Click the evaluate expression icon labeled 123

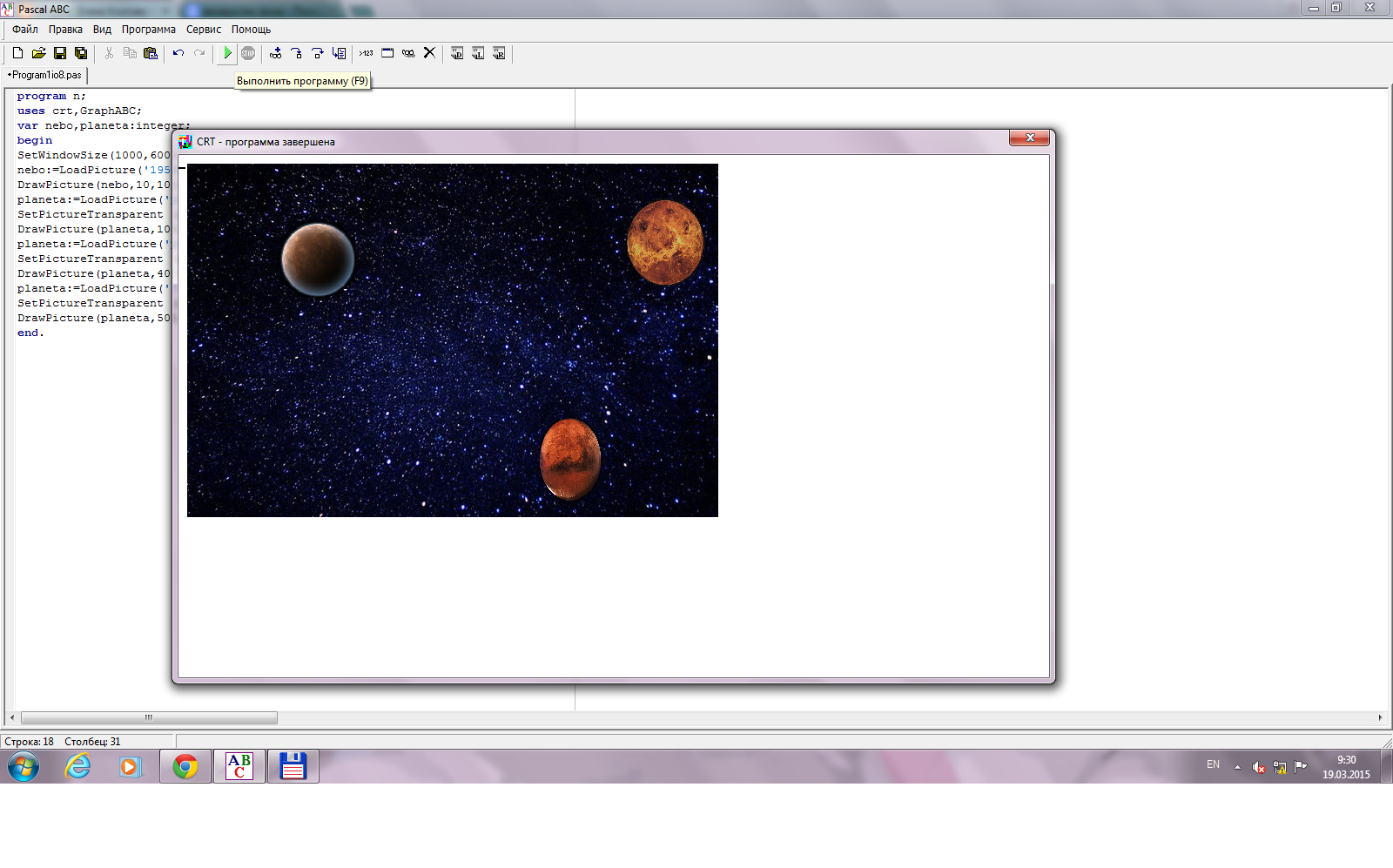367,53
